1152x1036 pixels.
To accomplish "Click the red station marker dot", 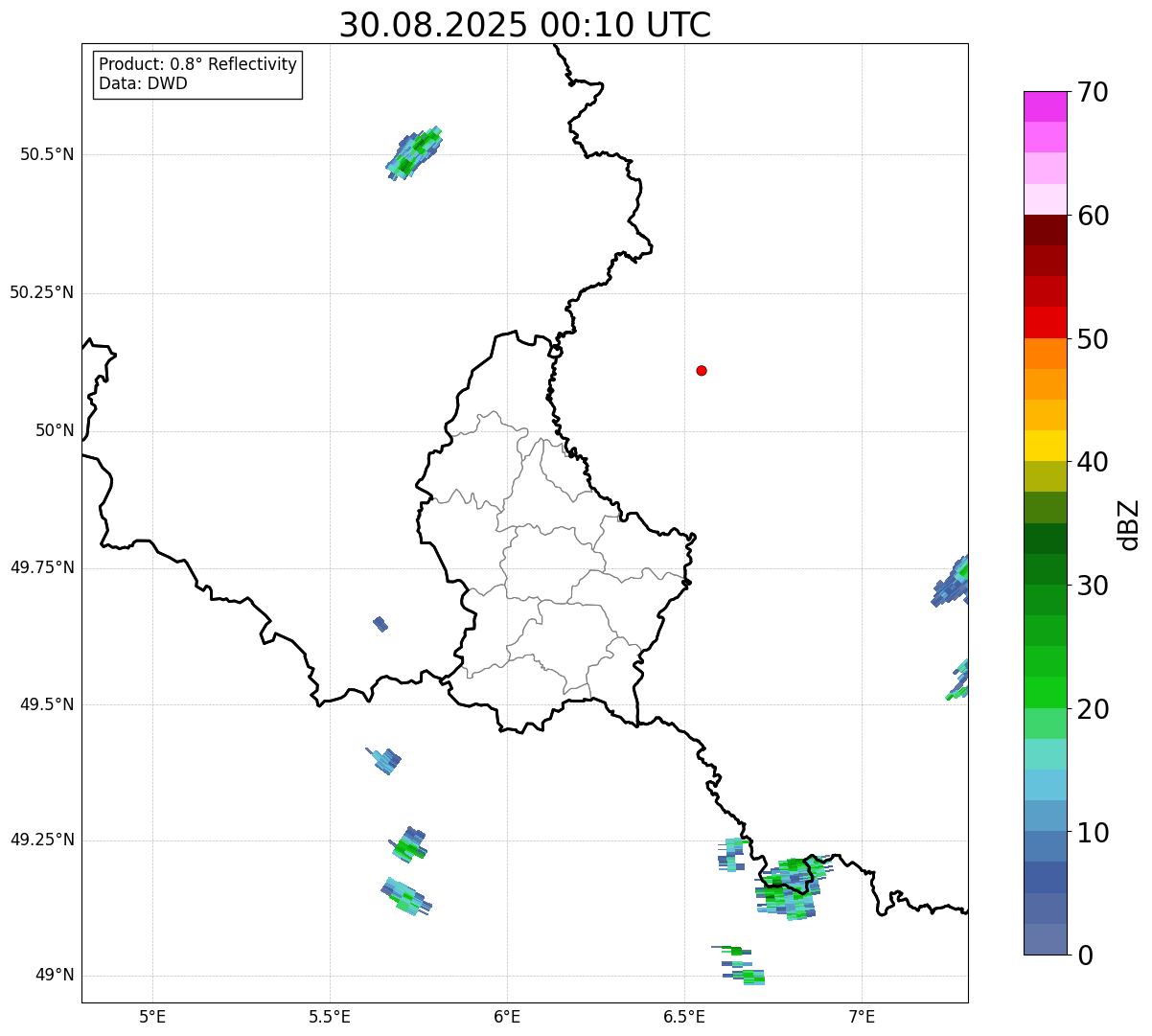I will coord(702,370).
